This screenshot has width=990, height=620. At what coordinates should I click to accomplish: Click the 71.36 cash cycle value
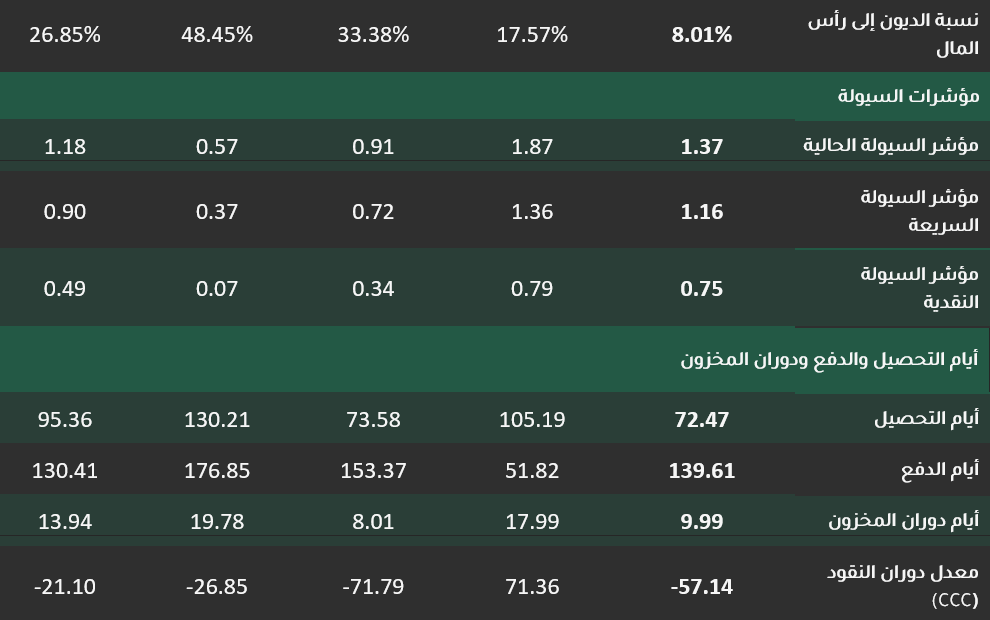click(x=532, y=587)
